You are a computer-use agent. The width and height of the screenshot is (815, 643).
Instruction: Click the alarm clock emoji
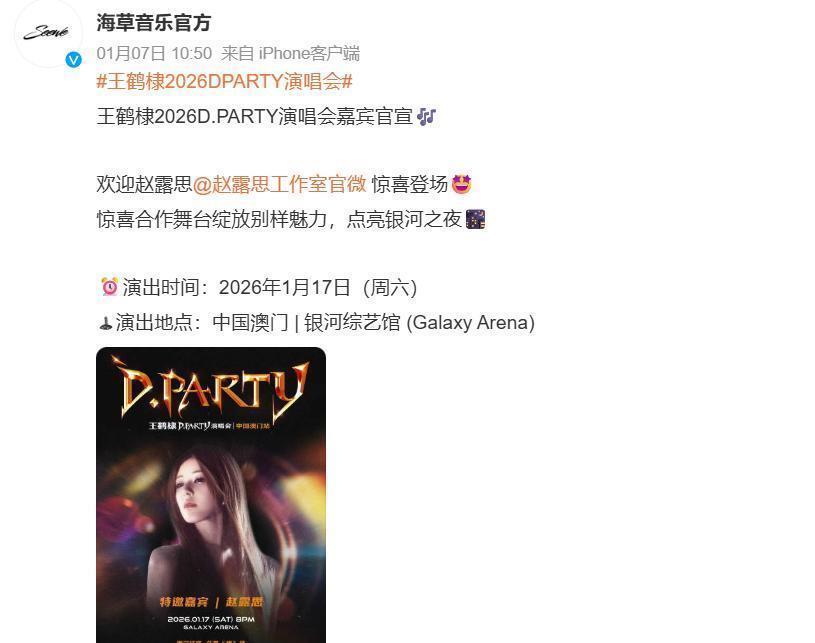pyautogui.click(x=109, y=286)
